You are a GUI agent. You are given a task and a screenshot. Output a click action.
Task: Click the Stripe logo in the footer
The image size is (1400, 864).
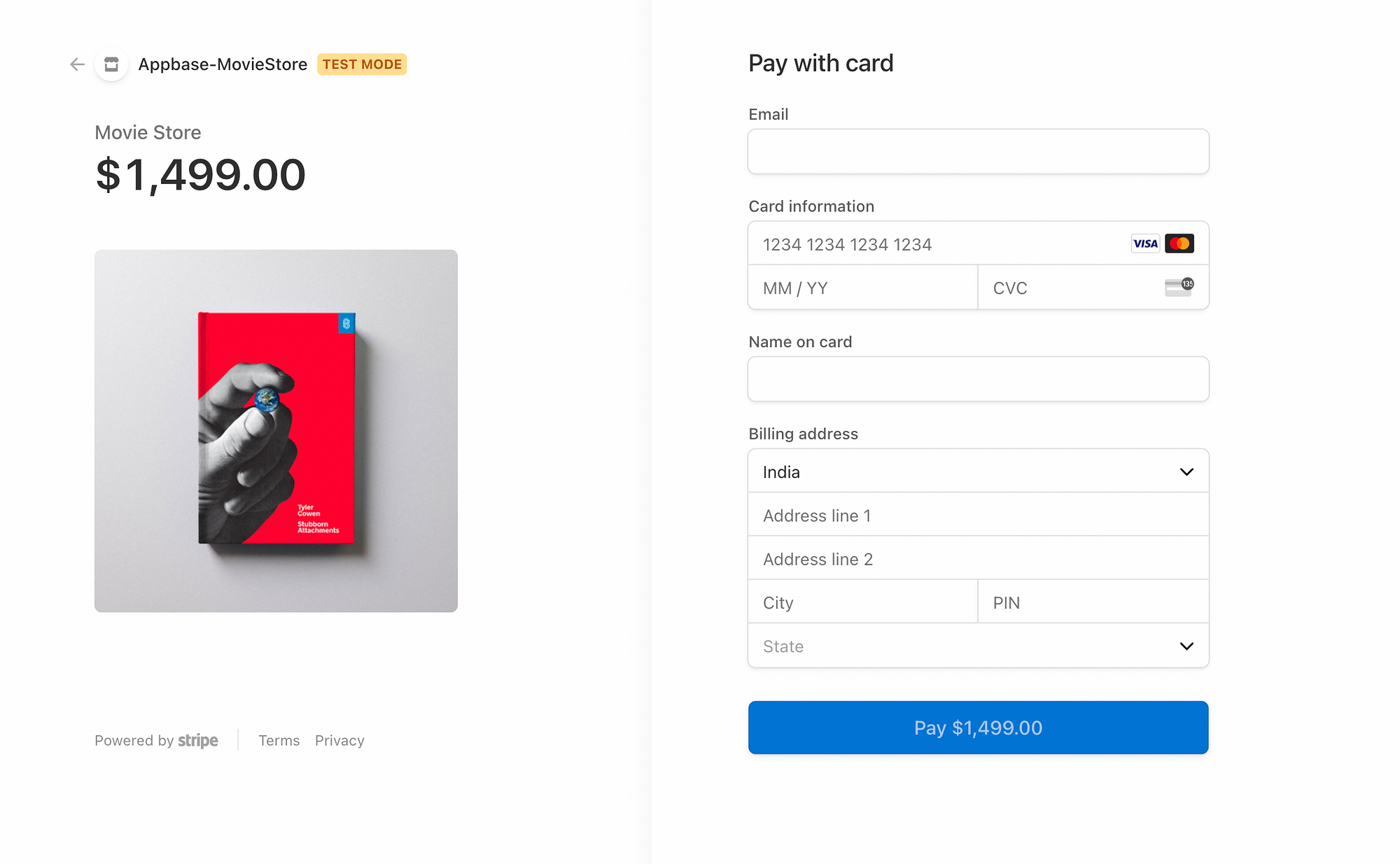coord(198,740)
